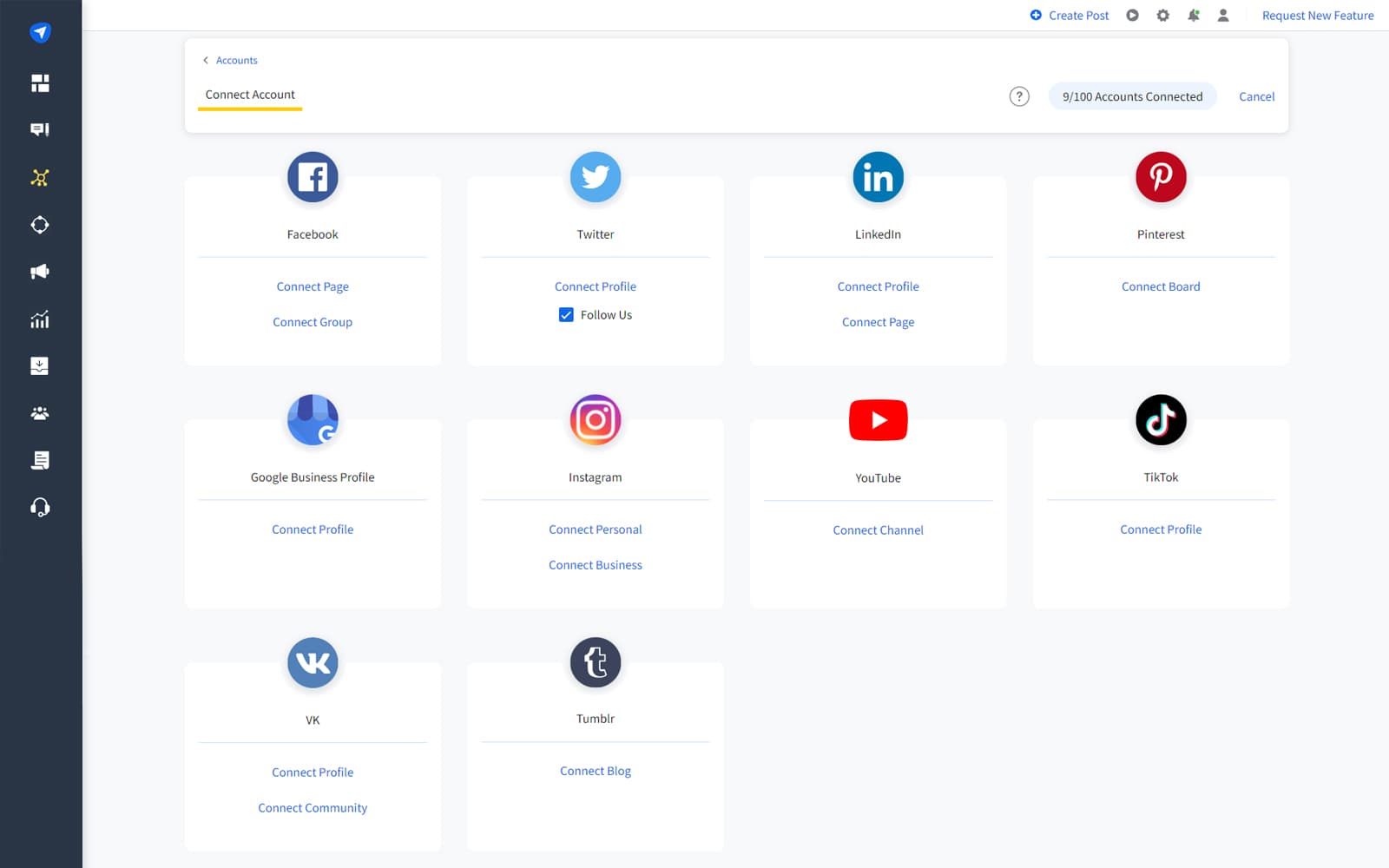
Task: Click the headset support icon
Action: coord(40,507)
